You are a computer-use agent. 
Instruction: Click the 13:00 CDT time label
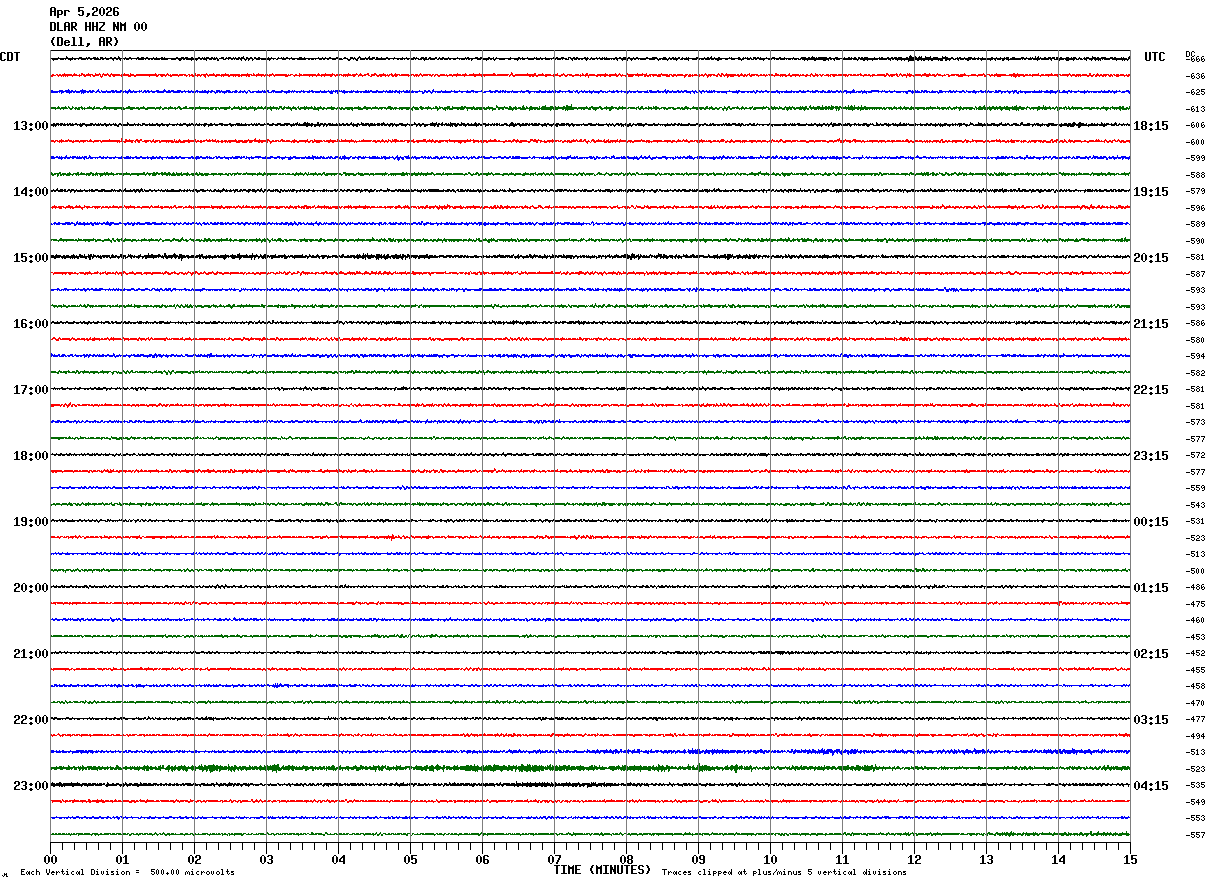[31, 126]
